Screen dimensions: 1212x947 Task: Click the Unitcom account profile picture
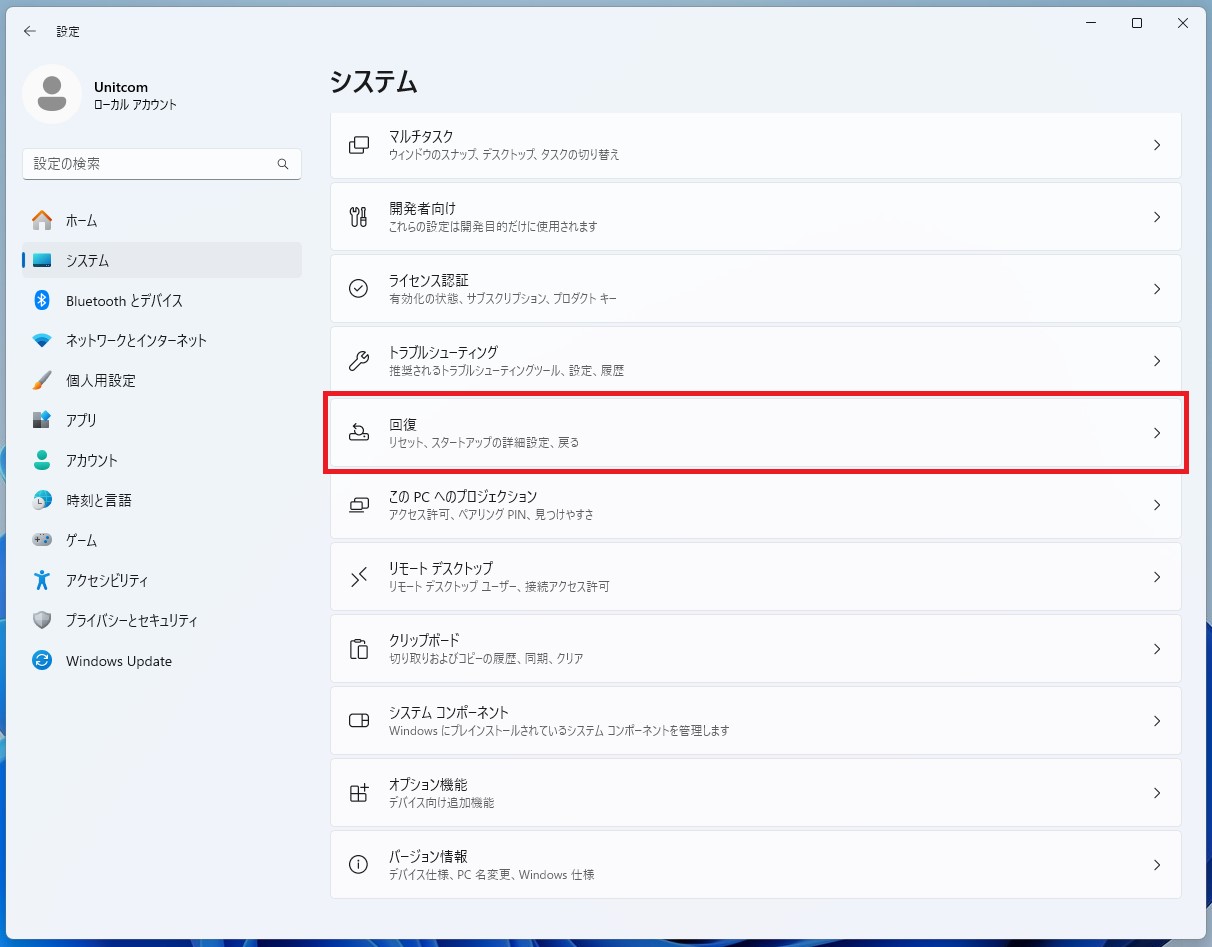point(52,94)
